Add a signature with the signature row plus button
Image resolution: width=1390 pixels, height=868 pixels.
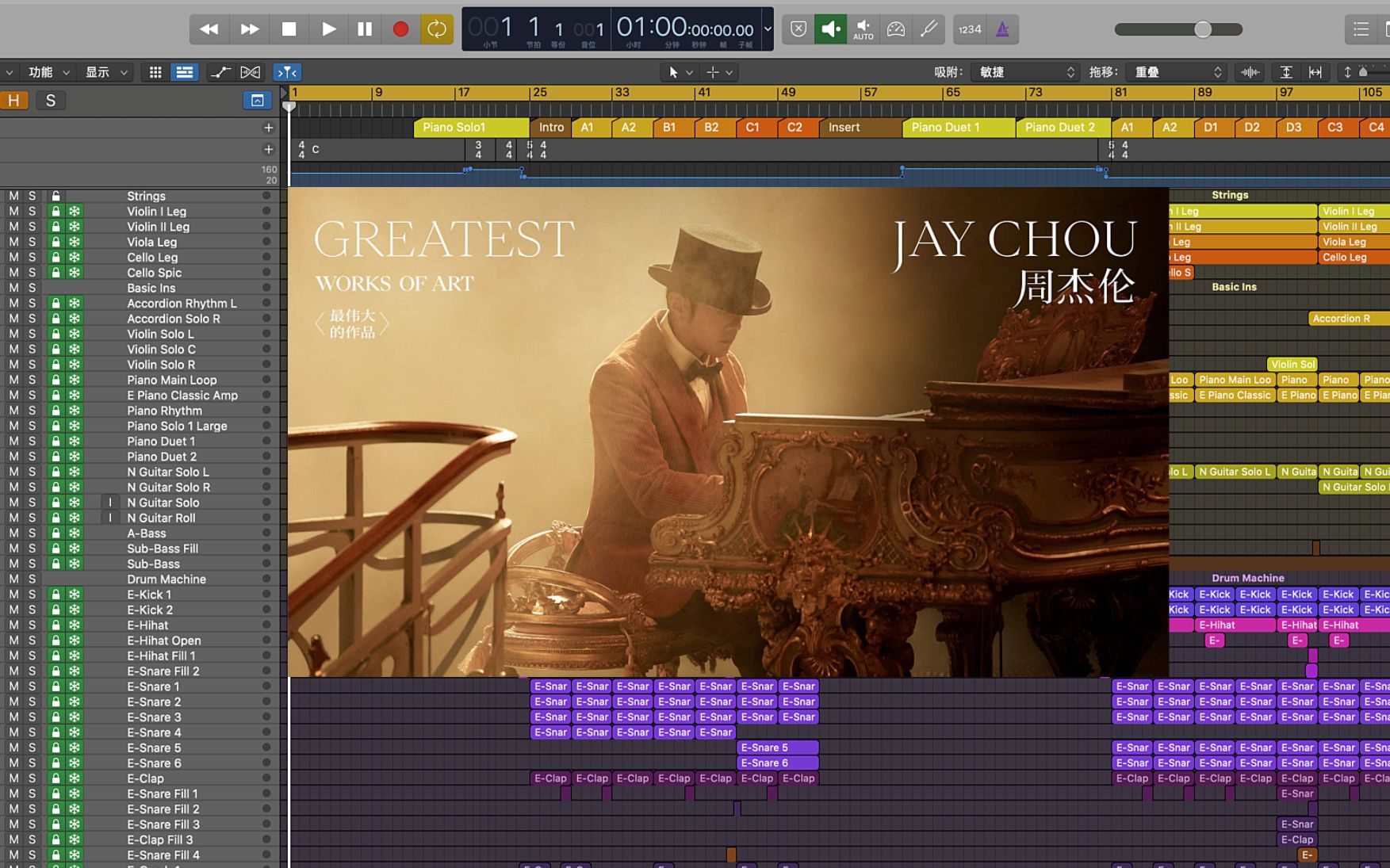coord(269,149)
